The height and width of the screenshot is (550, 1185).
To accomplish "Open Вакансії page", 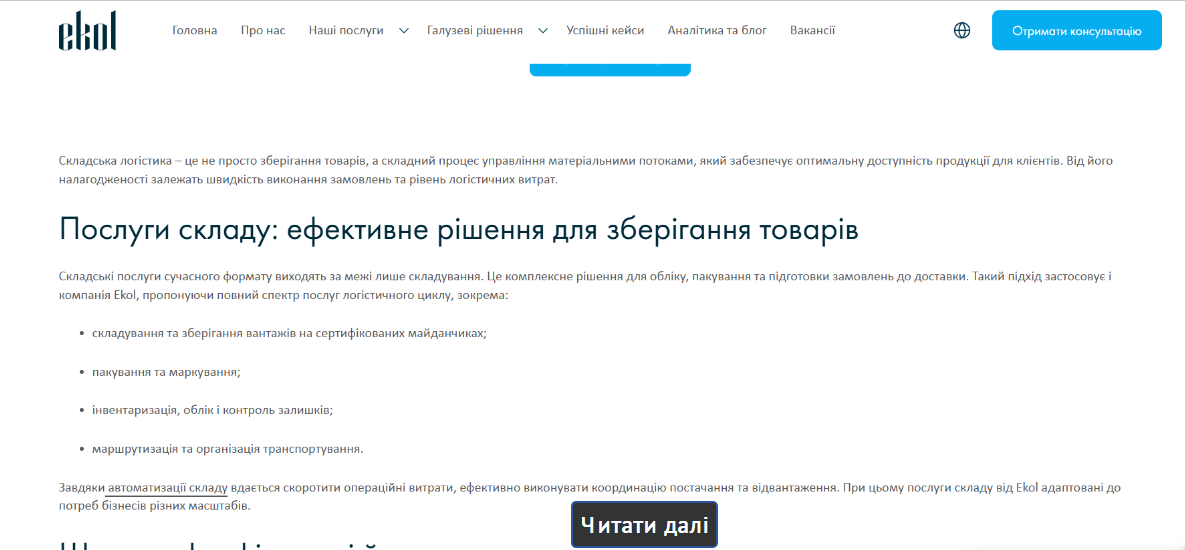I will (x=812, y=30).
